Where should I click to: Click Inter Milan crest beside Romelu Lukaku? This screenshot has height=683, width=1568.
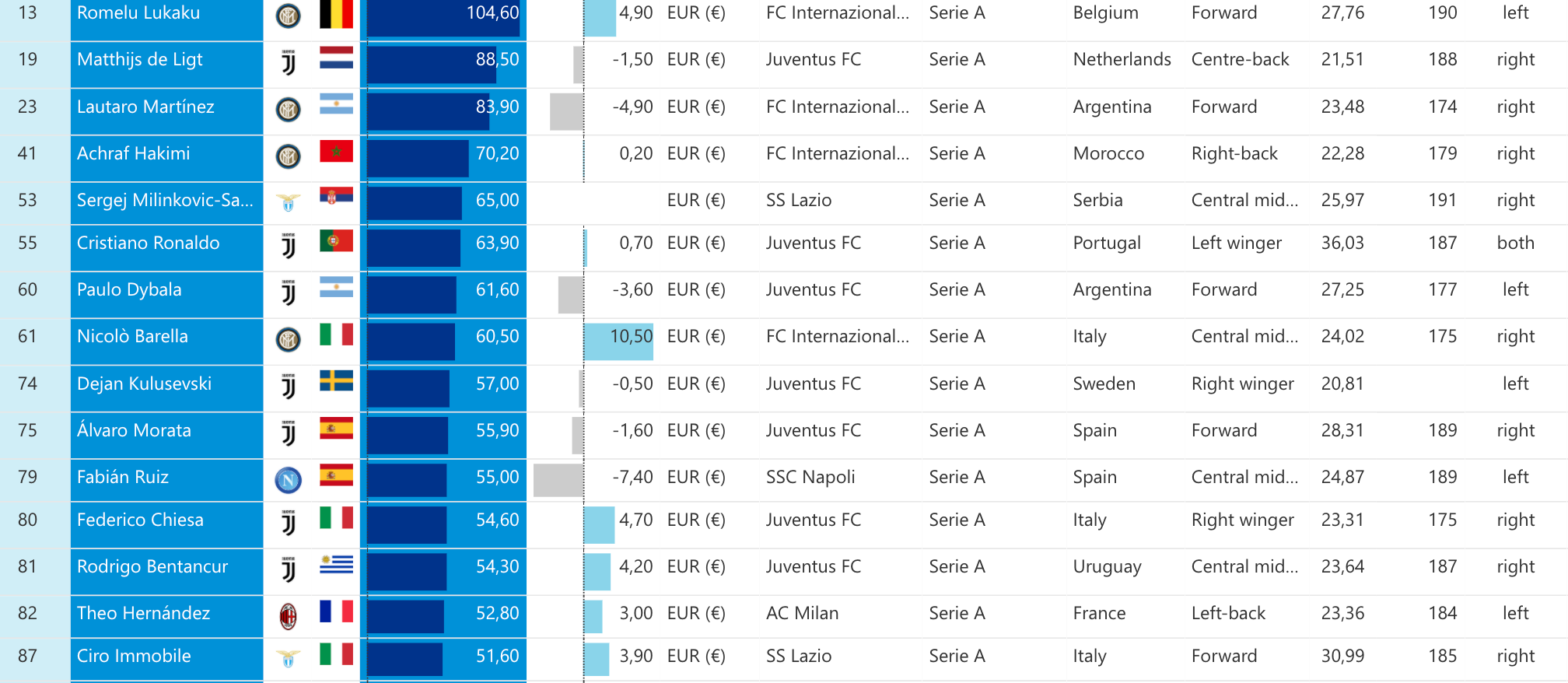[x=288, y=16]
